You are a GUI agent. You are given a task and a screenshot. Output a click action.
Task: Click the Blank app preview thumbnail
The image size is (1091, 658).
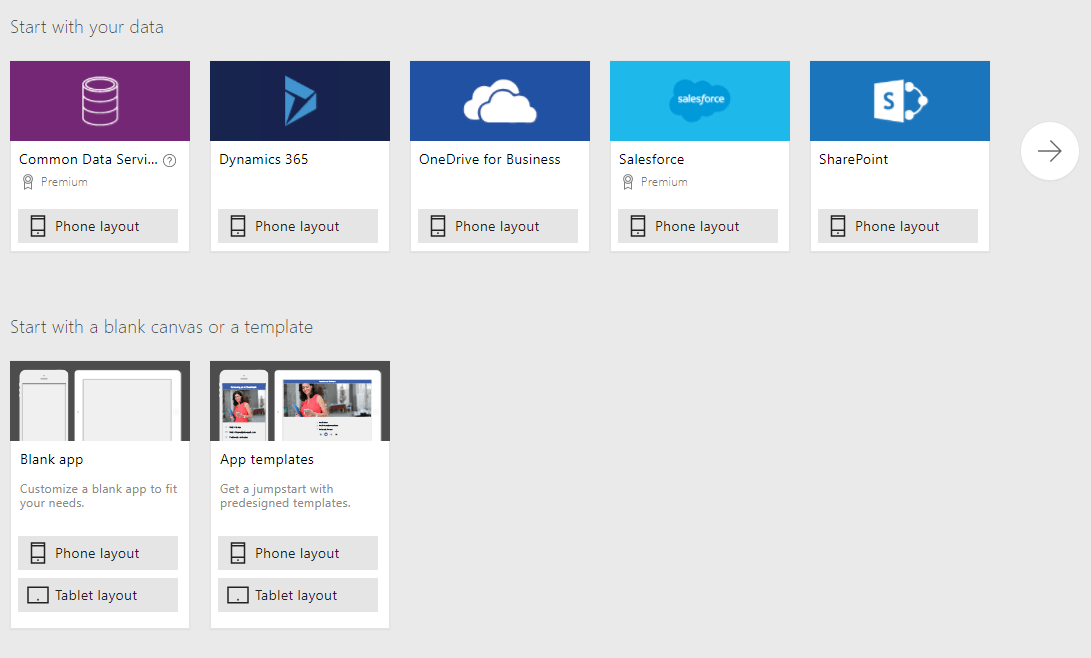coord(100,401)
